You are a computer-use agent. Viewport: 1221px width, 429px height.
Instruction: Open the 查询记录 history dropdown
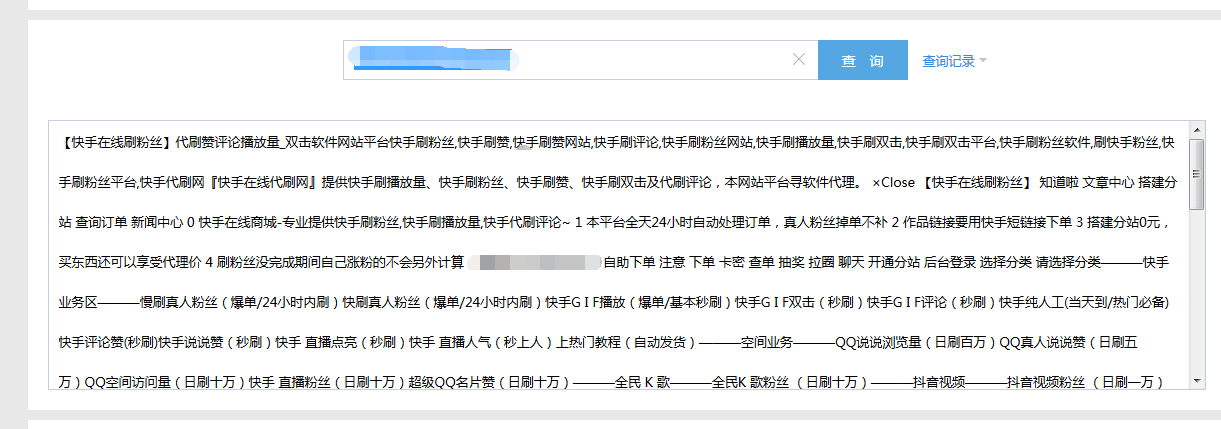tap(948, 61)
